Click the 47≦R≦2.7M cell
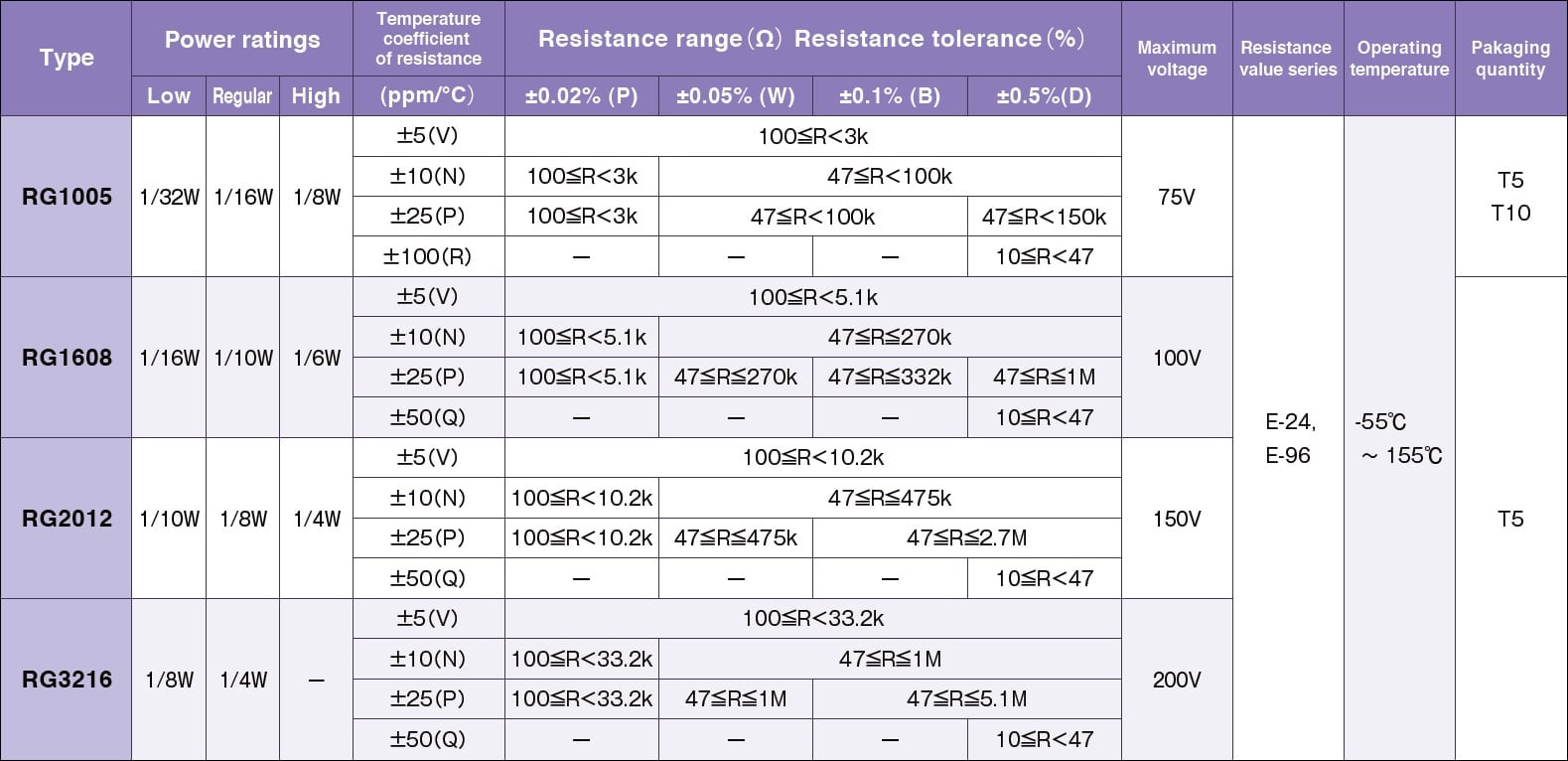The width and height of the screenshot is (1568, 761). pos(967,537)
